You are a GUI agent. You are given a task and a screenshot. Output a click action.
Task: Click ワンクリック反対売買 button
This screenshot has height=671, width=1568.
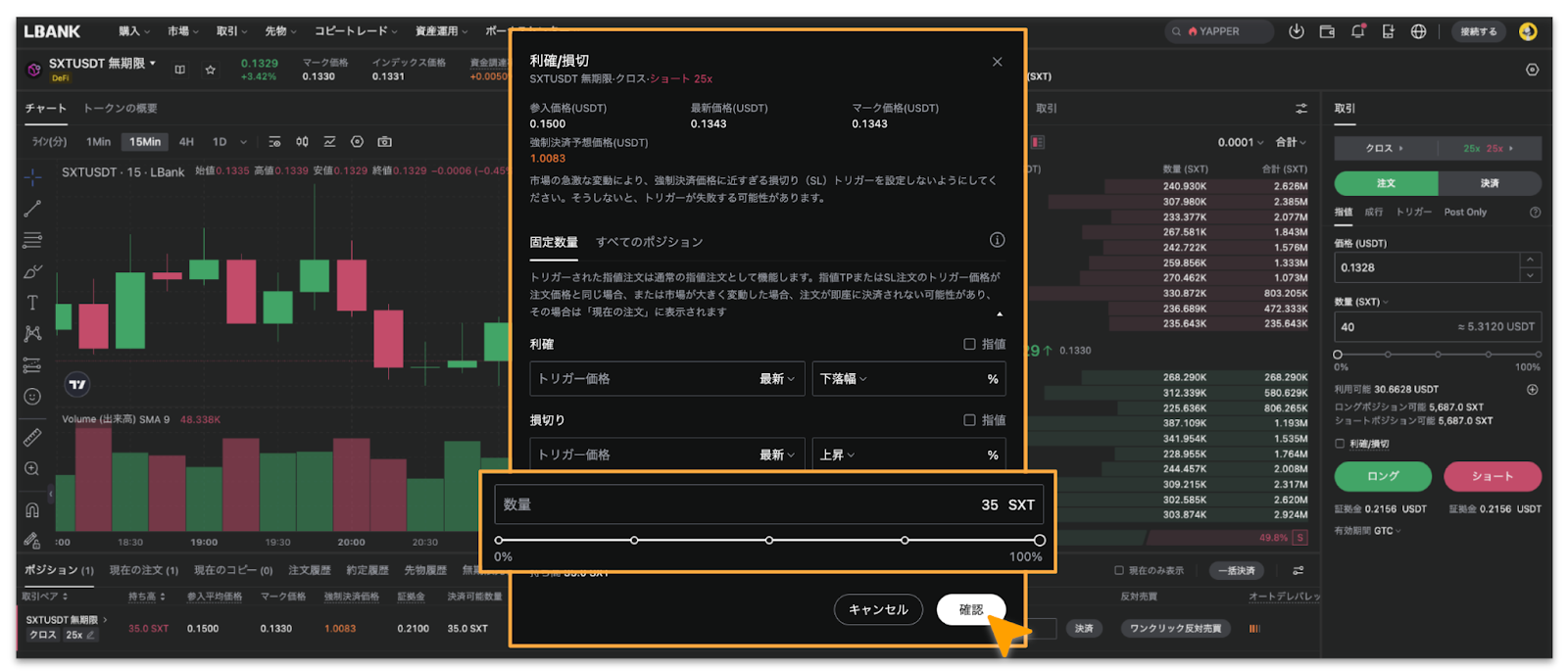[1175, 629]
